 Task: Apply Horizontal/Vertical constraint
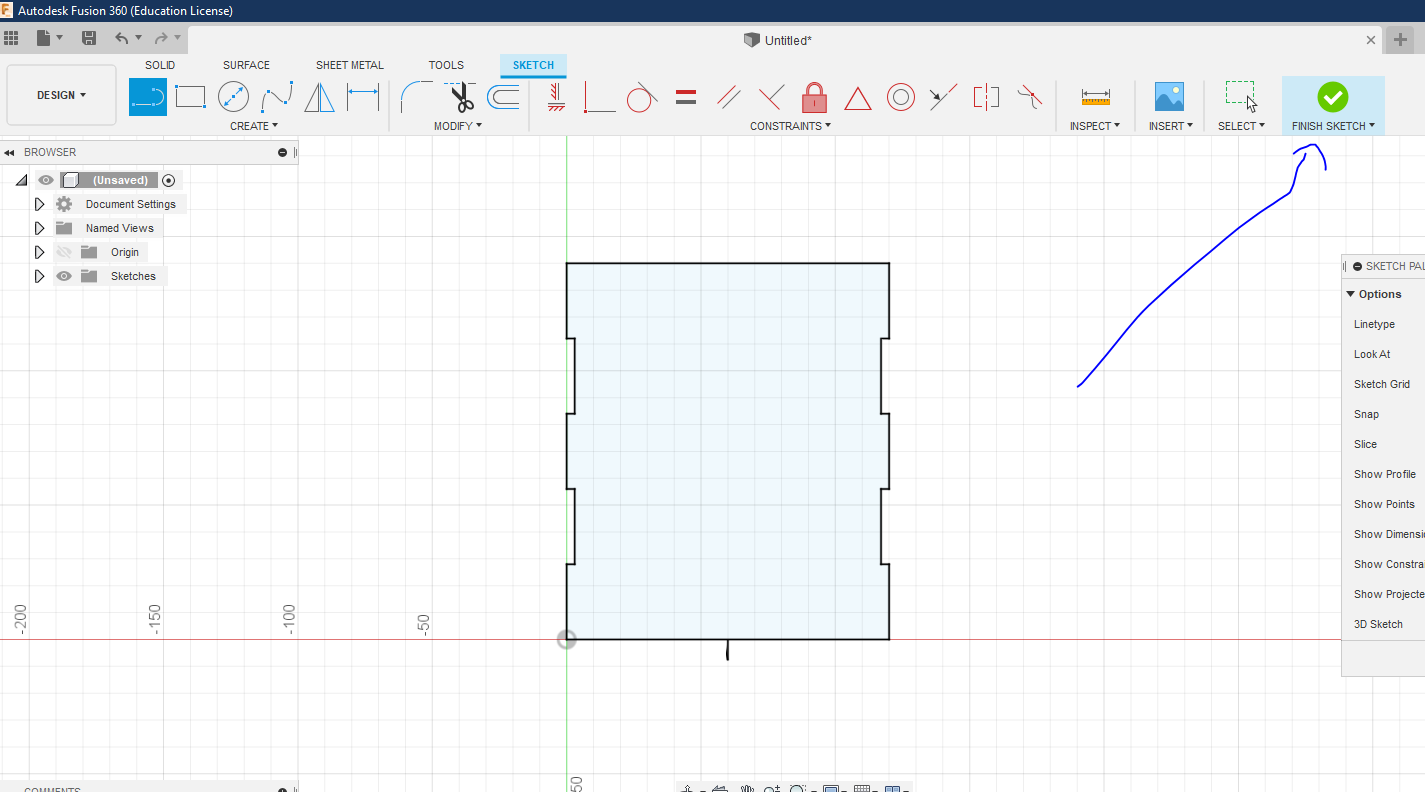(557, 97)
